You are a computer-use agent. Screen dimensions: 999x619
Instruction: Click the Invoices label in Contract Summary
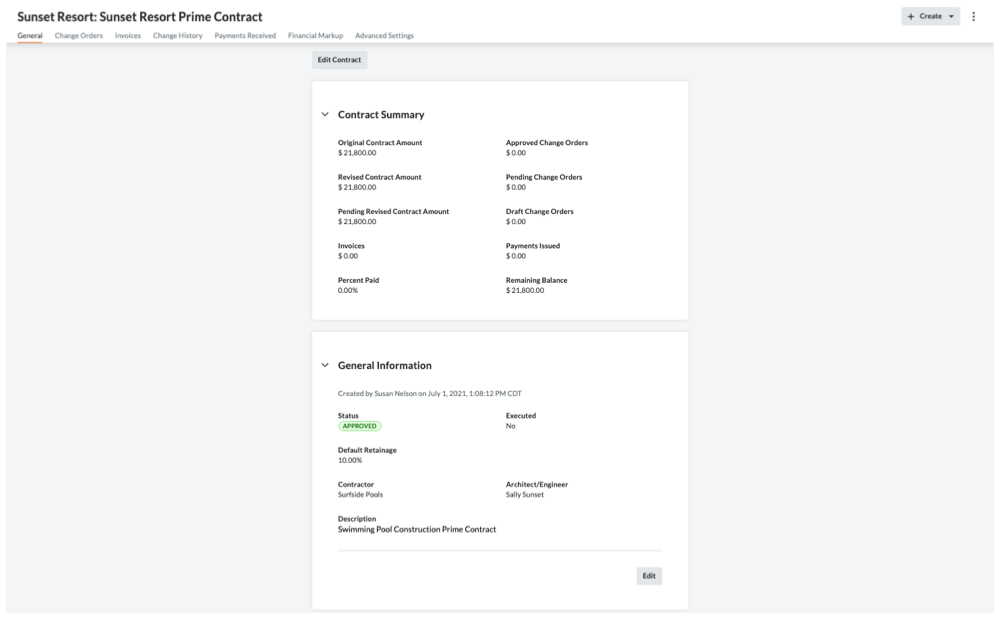[x=351, y=246]
